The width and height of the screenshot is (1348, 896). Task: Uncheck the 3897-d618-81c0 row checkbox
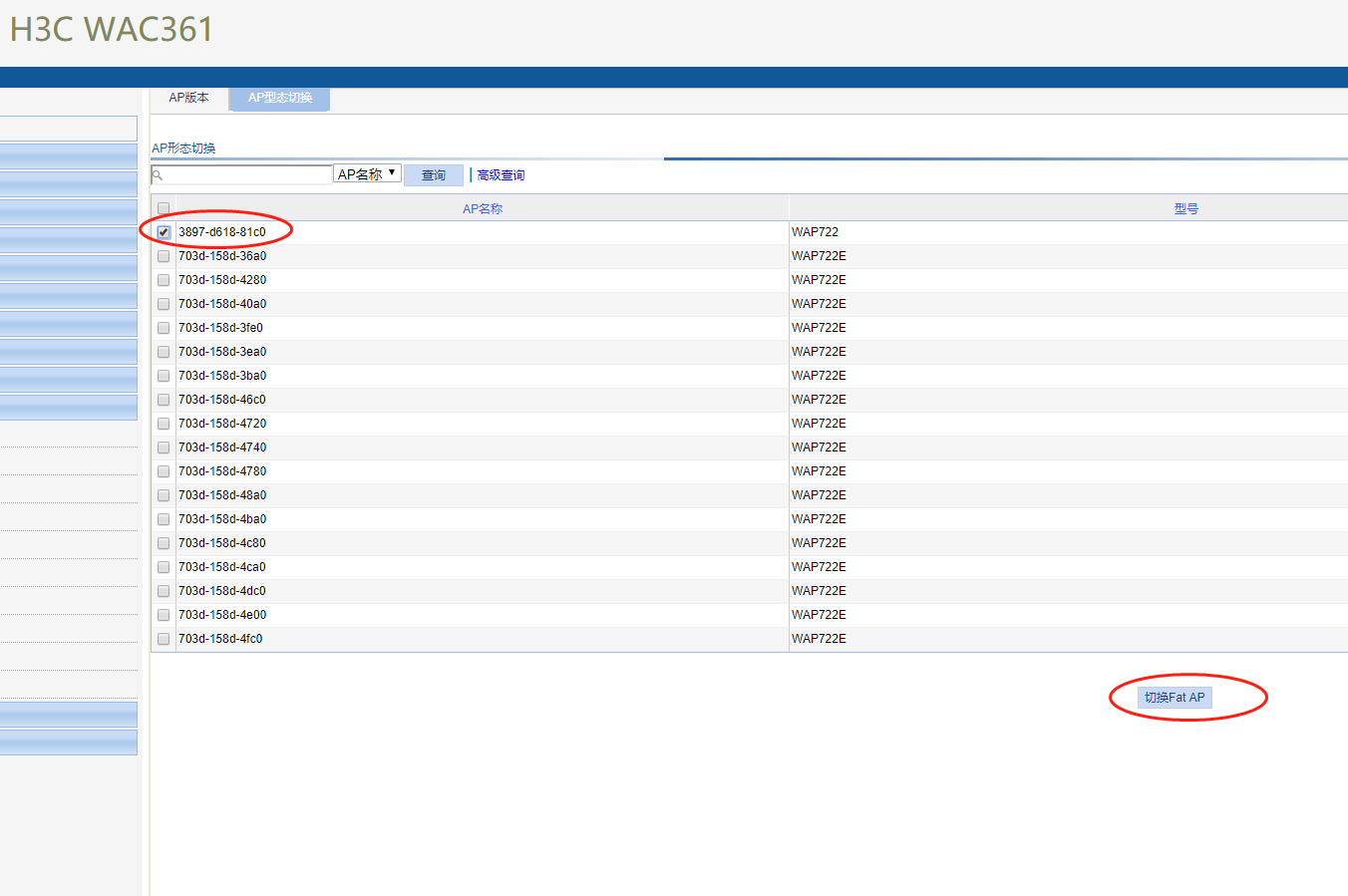click(164, 232)
